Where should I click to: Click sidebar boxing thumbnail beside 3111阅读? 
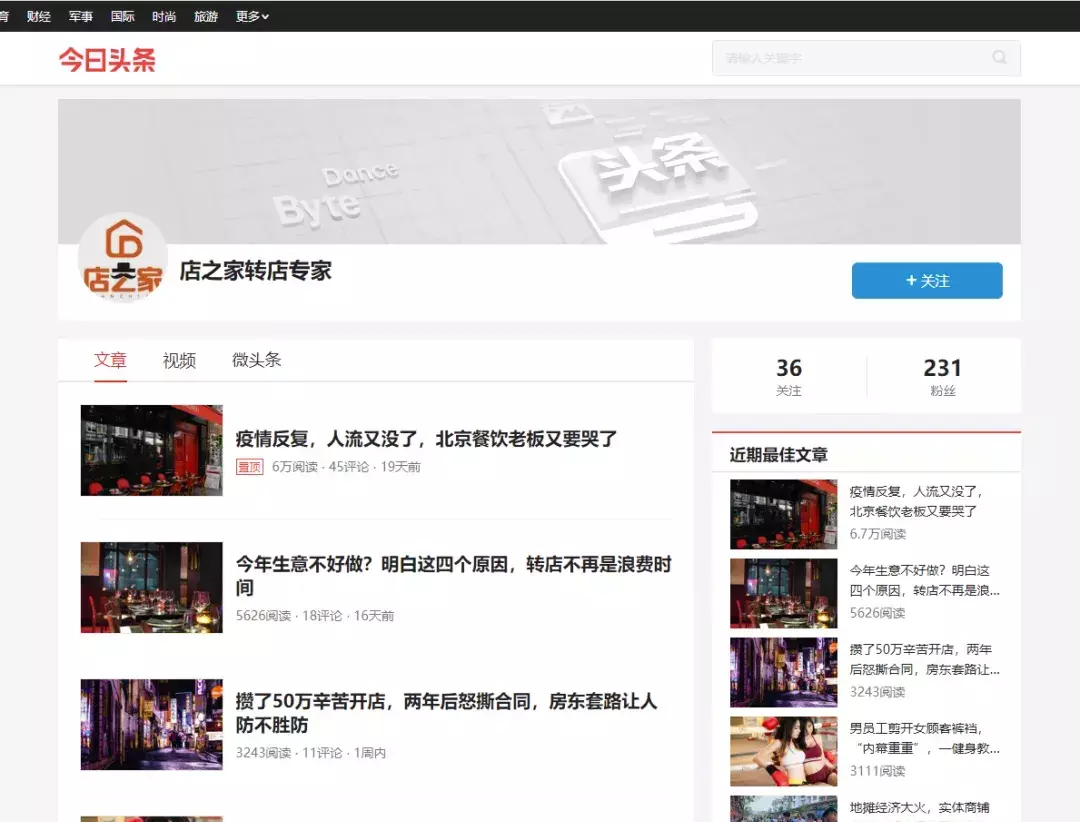pos(784,751)
